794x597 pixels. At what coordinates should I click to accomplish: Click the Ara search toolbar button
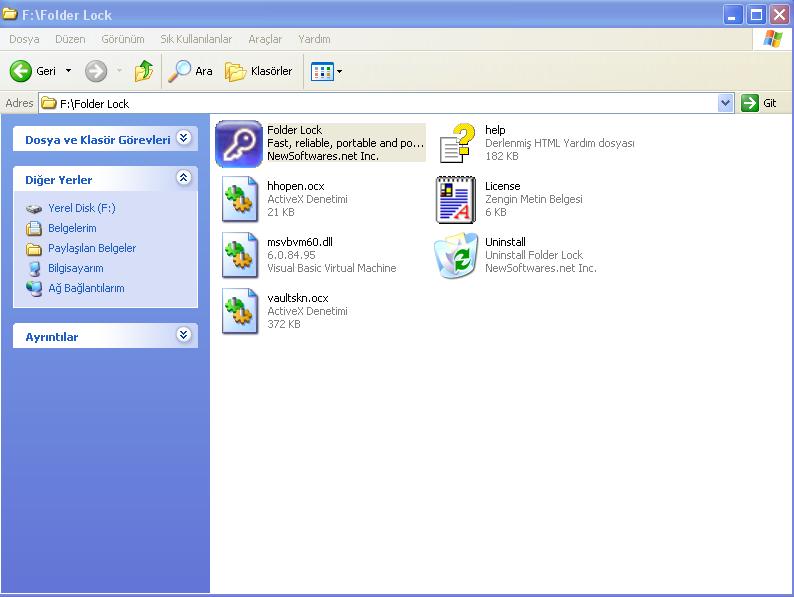click(x=191, y=71)
